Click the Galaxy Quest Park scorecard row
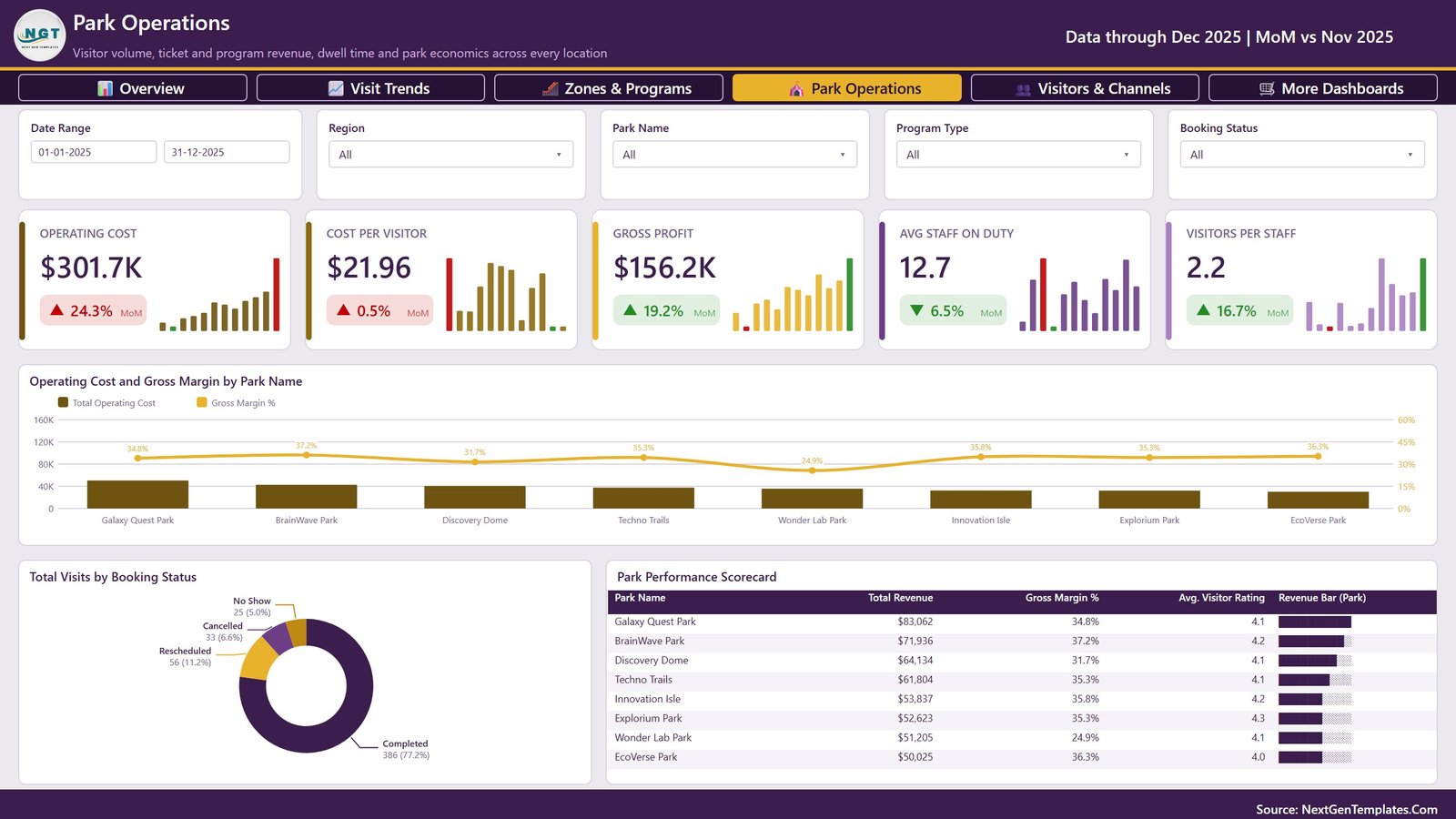 click(1022, 622)
